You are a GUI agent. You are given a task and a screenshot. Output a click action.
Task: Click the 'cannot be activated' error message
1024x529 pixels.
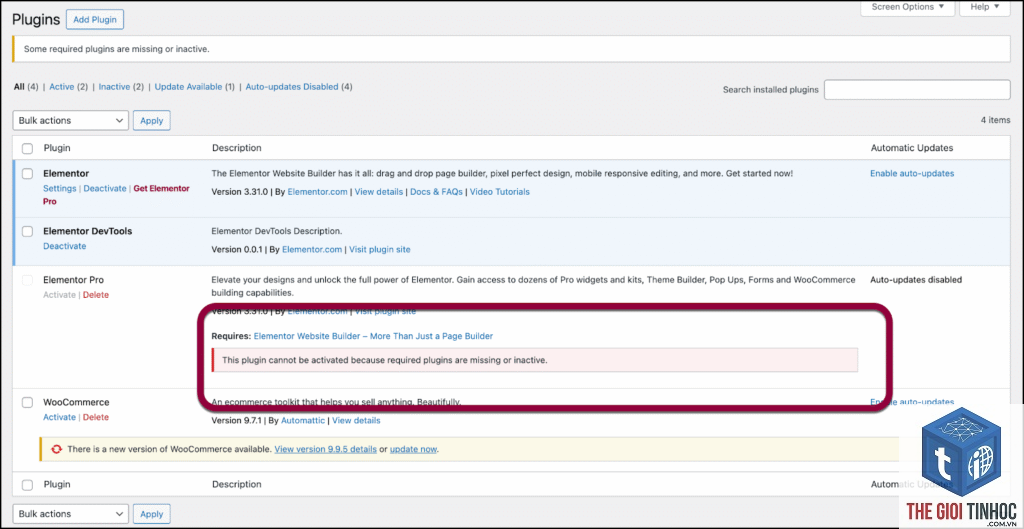385,360
